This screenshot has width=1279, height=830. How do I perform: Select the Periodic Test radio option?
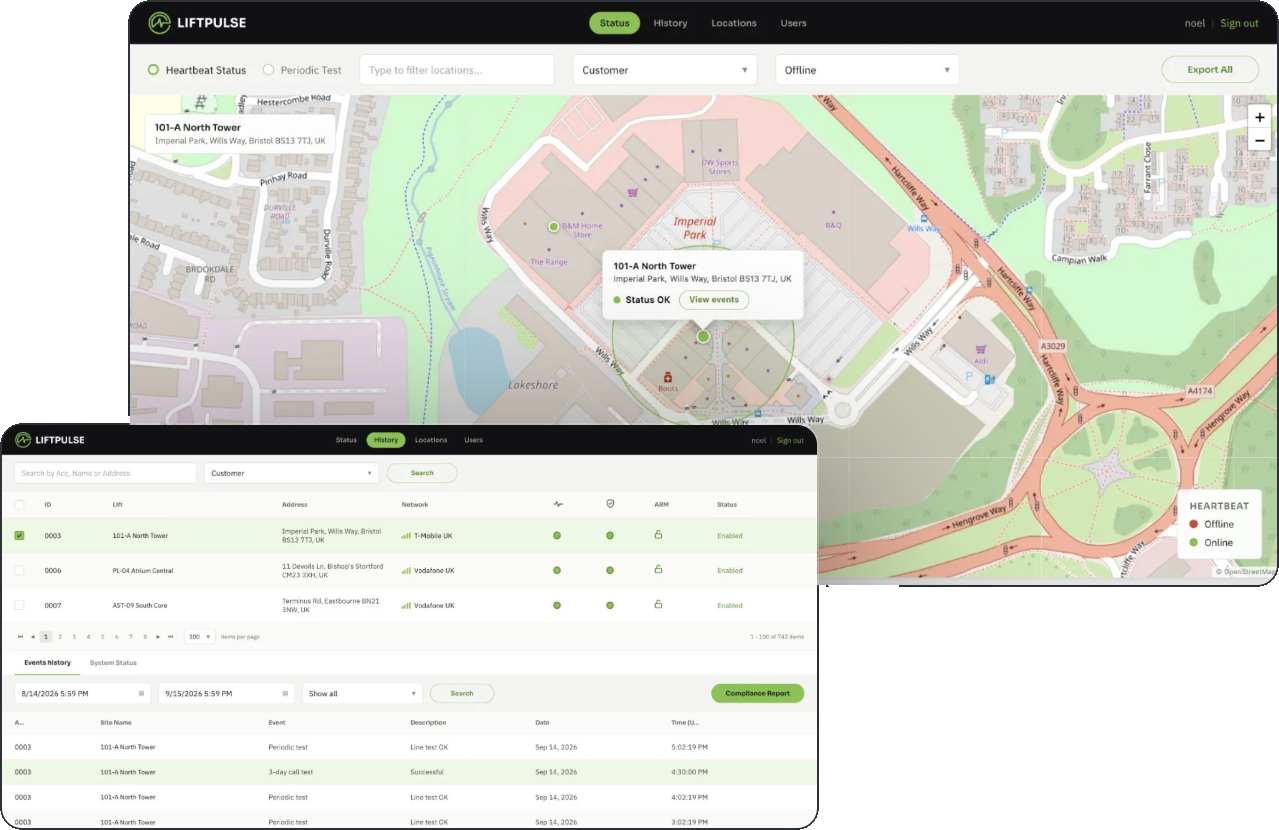[268, 70]
